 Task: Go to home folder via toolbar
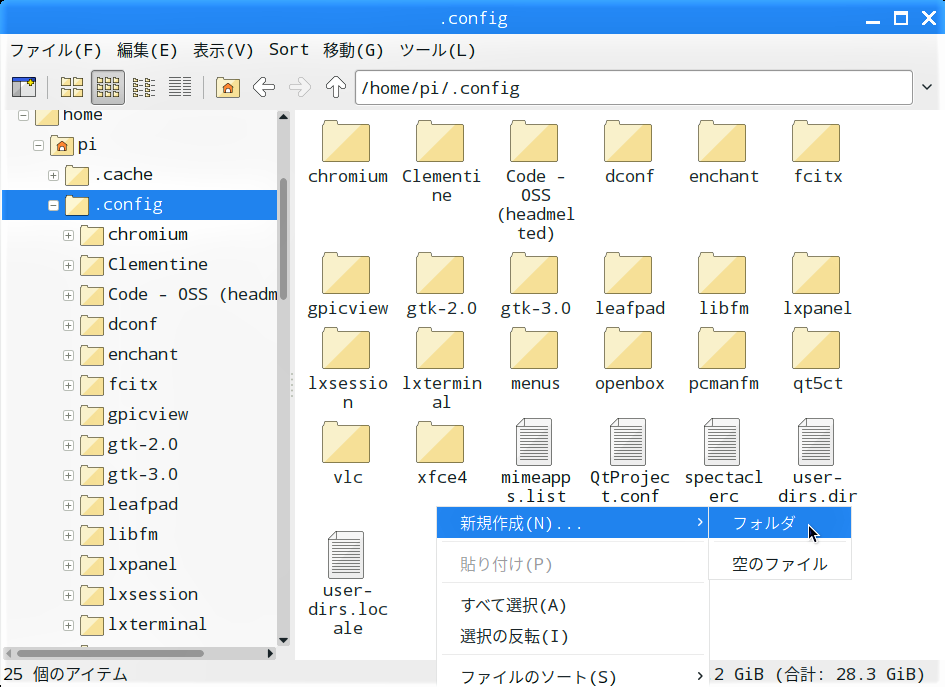tap(228, 87)
